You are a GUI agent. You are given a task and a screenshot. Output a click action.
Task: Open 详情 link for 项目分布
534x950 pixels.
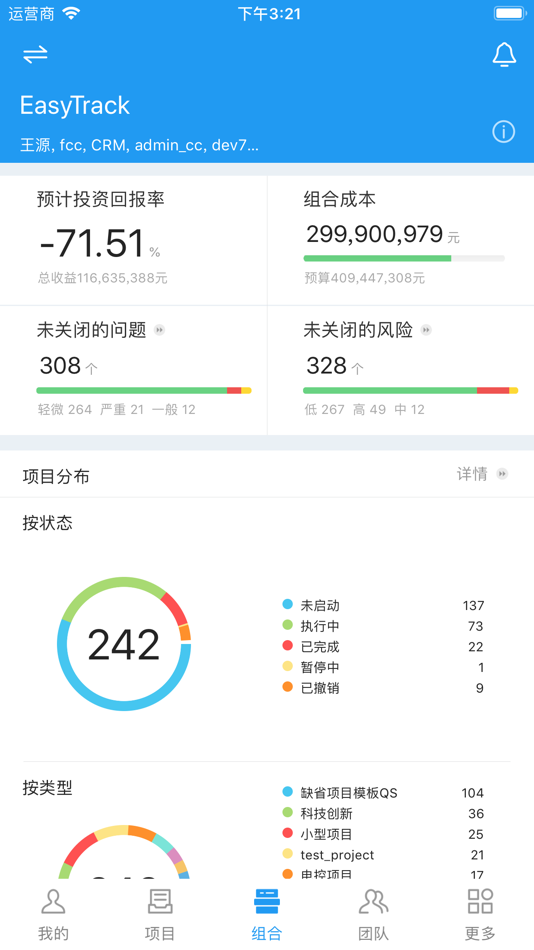click(x=472, y=474)
